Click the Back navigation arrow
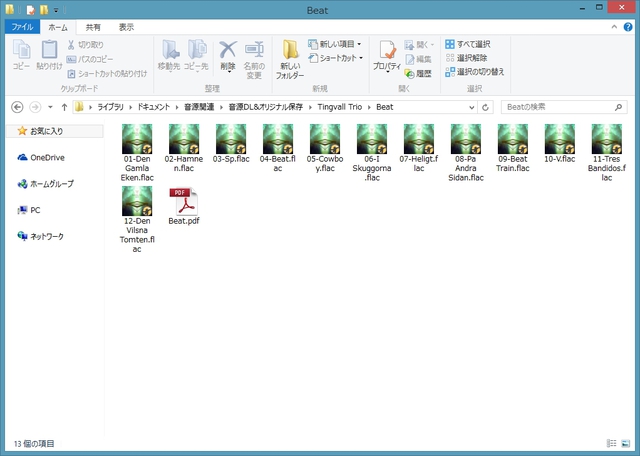This screenshot has height=456, width=640. coord(17,106)
